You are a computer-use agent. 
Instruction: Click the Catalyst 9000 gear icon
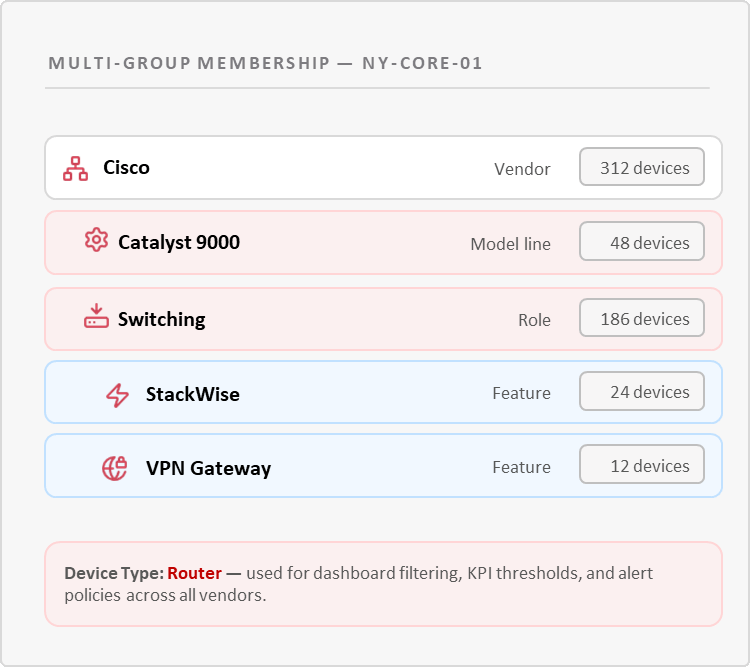click(96, 241)
